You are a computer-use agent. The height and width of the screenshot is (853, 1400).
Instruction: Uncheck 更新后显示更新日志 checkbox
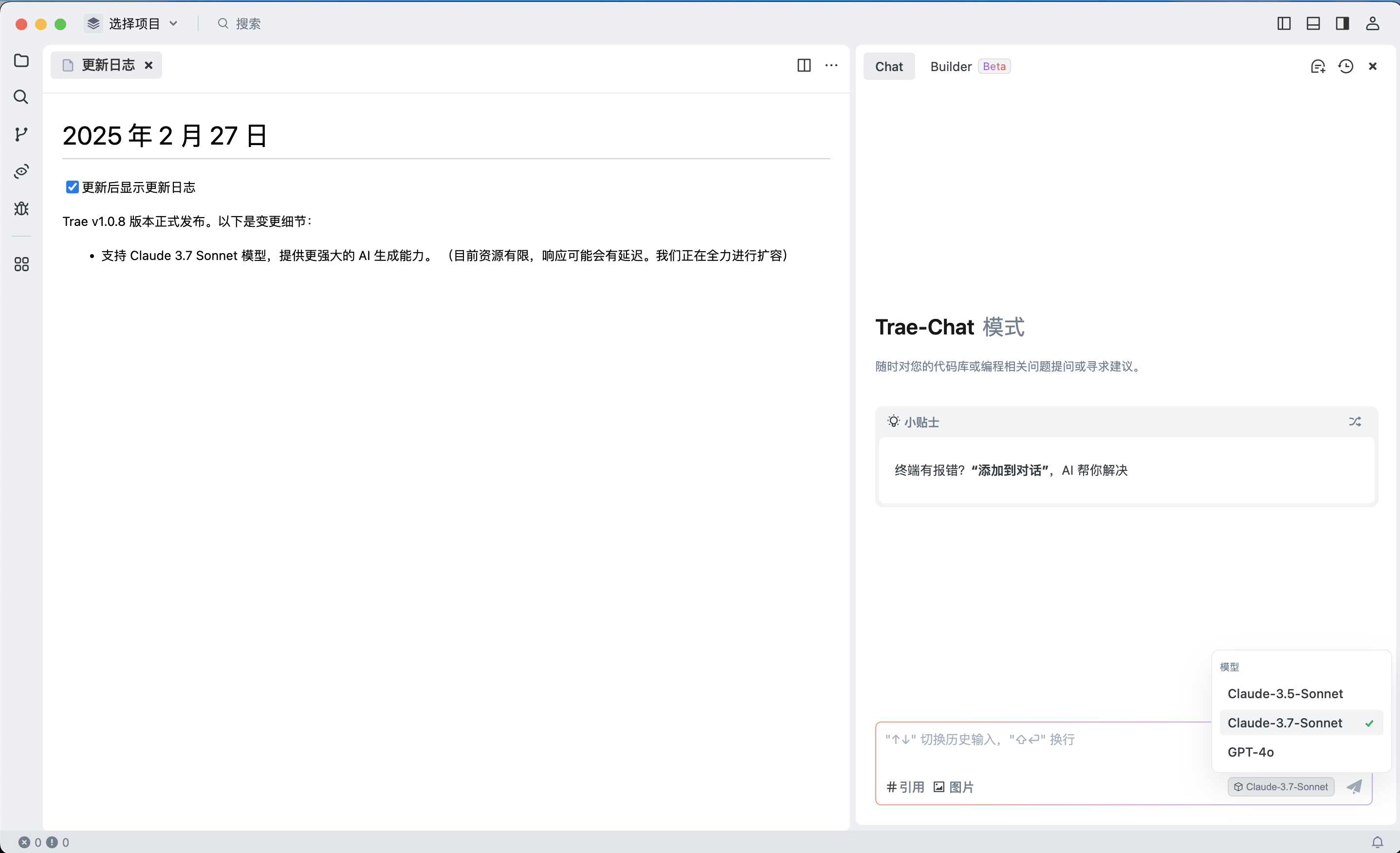(x=72, y=187)
